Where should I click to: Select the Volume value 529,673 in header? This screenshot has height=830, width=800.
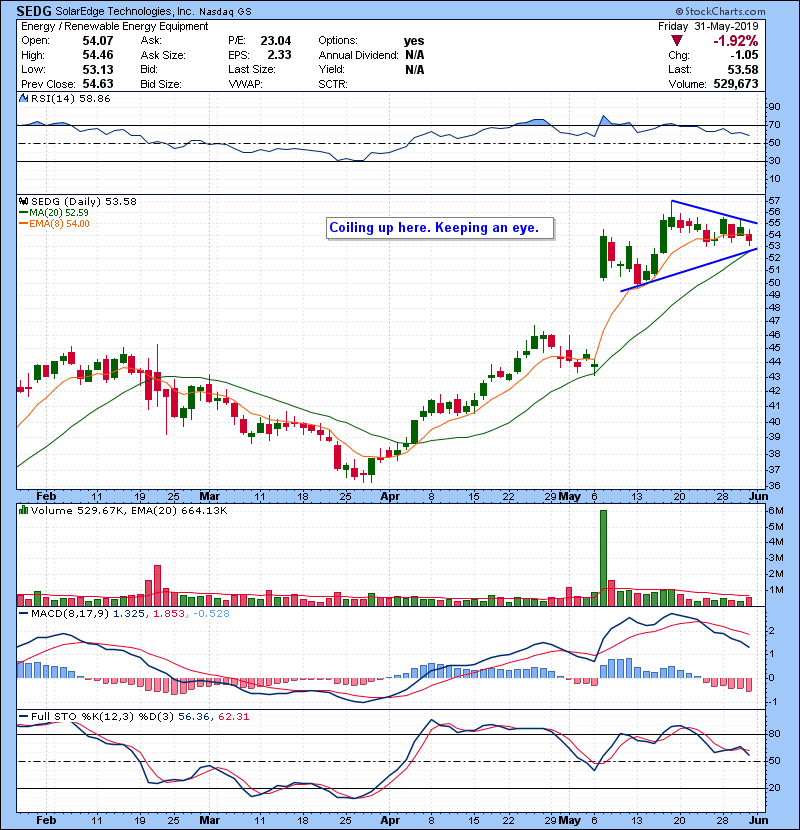pos(736,84)
